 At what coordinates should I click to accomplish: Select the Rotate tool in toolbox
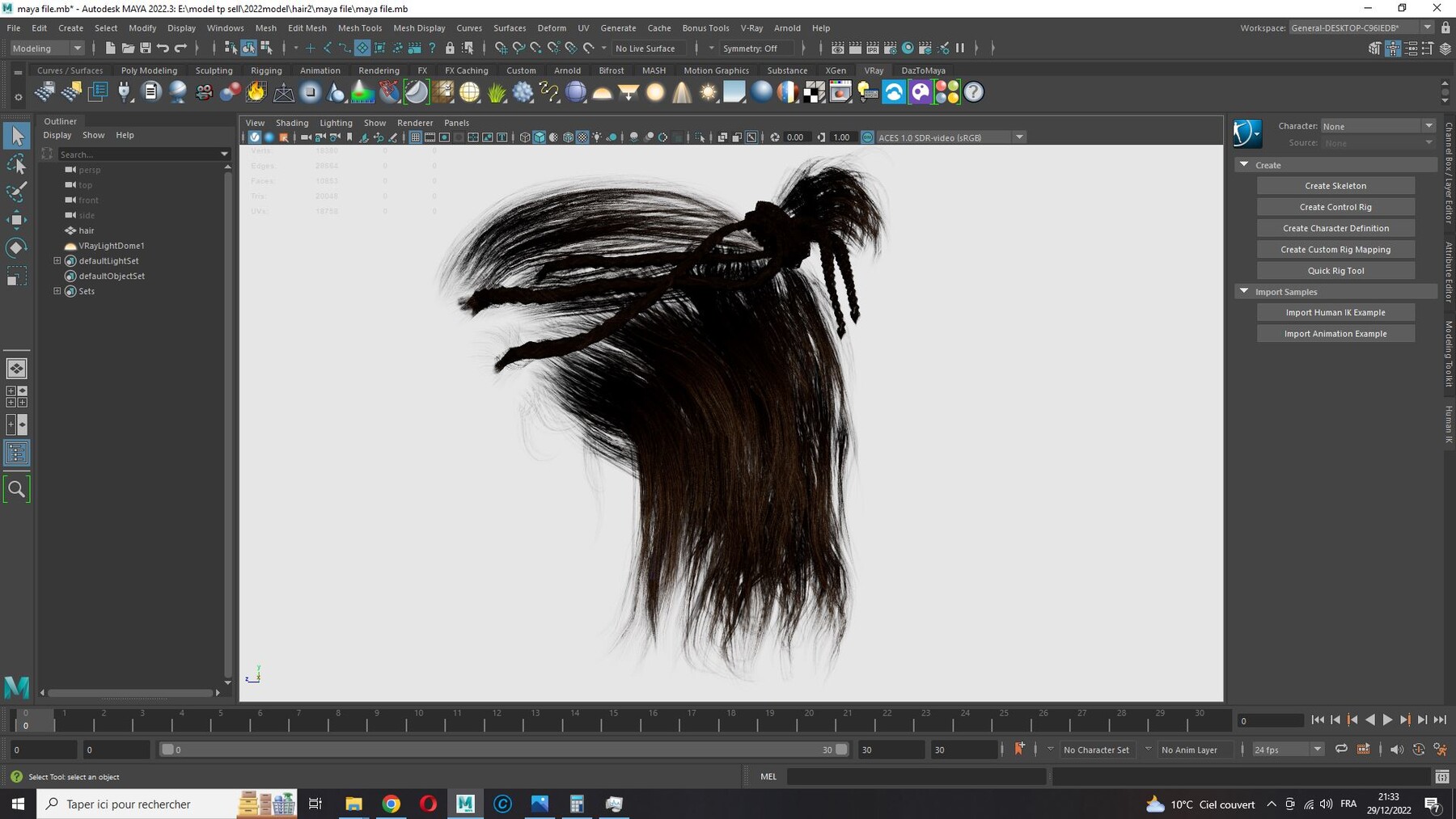(17, 247)
